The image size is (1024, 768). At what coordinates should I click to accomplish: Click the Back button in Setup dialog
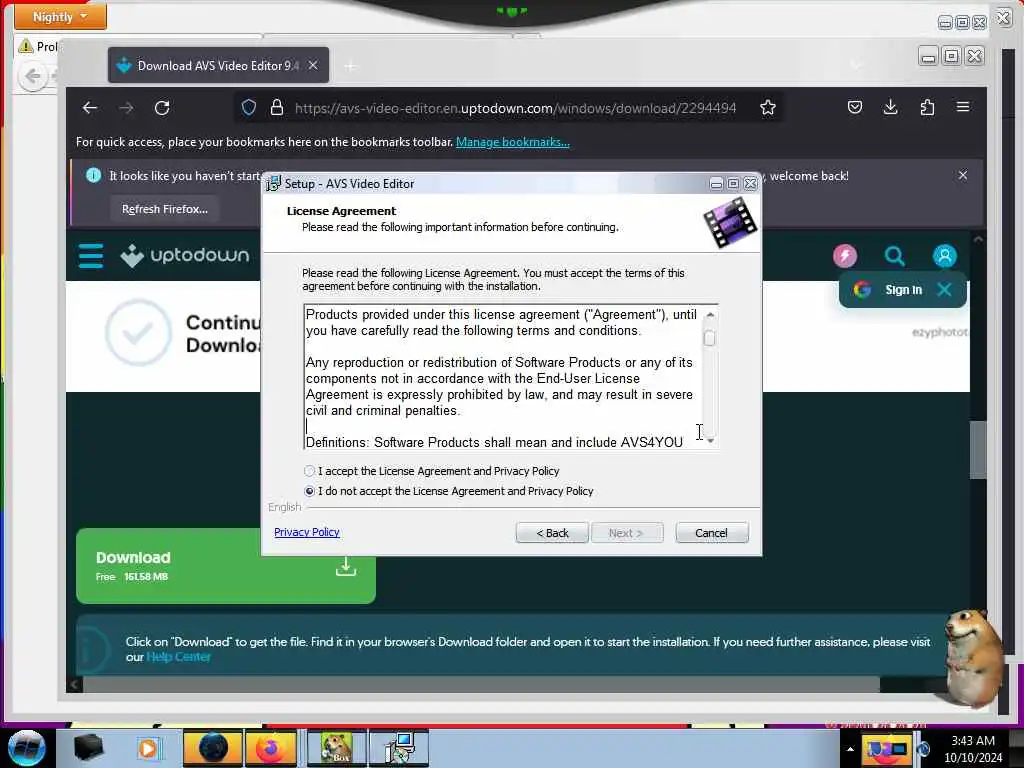[552, 533]
